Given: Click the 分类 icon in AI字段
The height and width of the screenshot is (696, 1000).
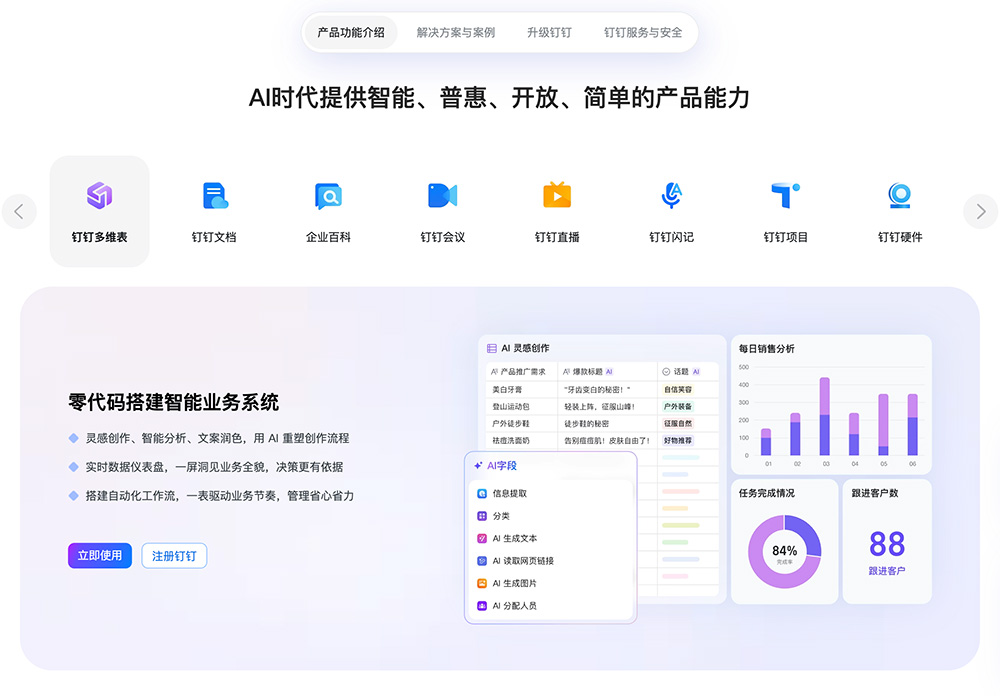Looking at the screenshot, I should (x=482, y=515).
